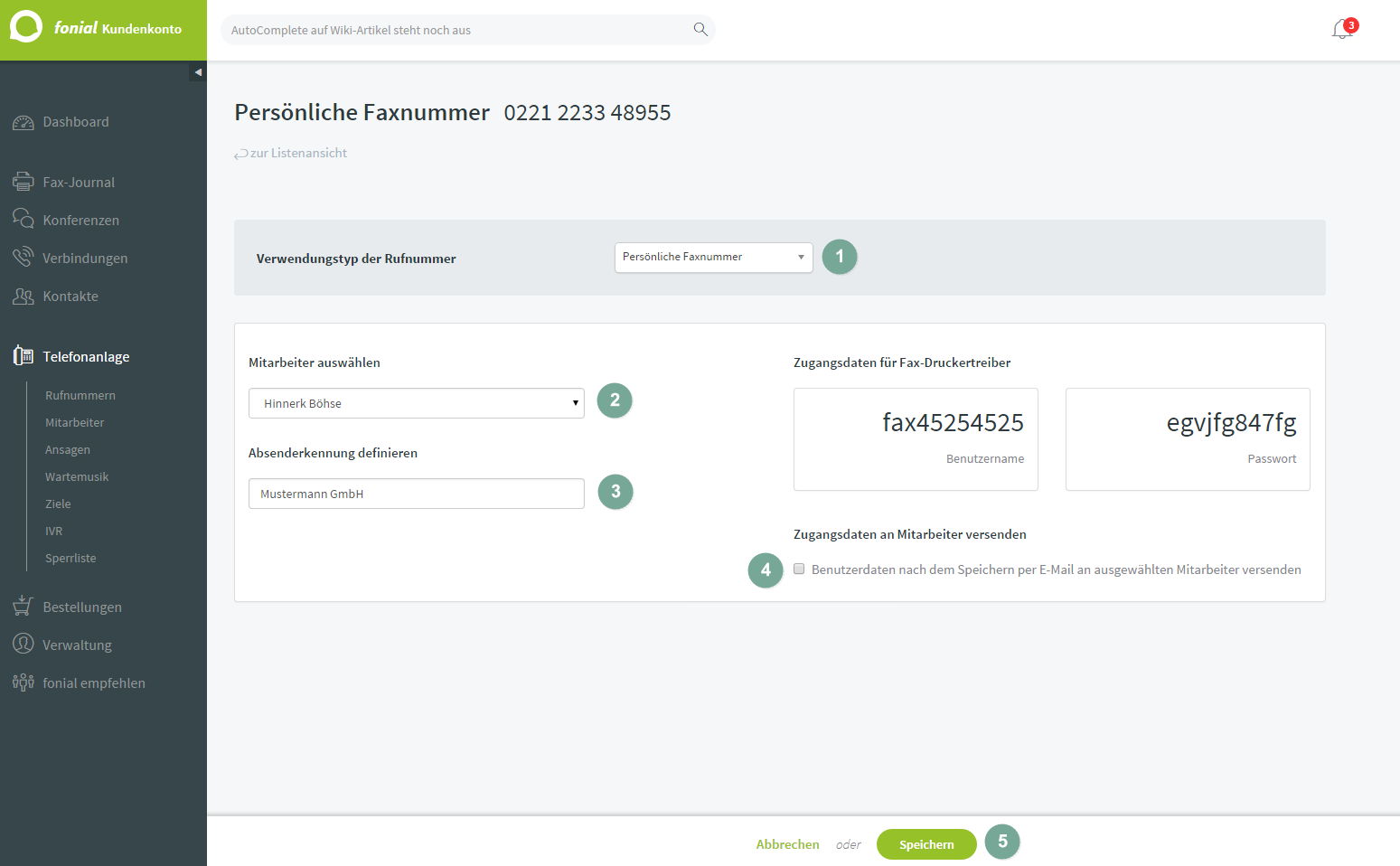Click the Absenderkennung field Mustermann GmbH
This screenshot has height=866, width=1400.
tap(416, 494)
